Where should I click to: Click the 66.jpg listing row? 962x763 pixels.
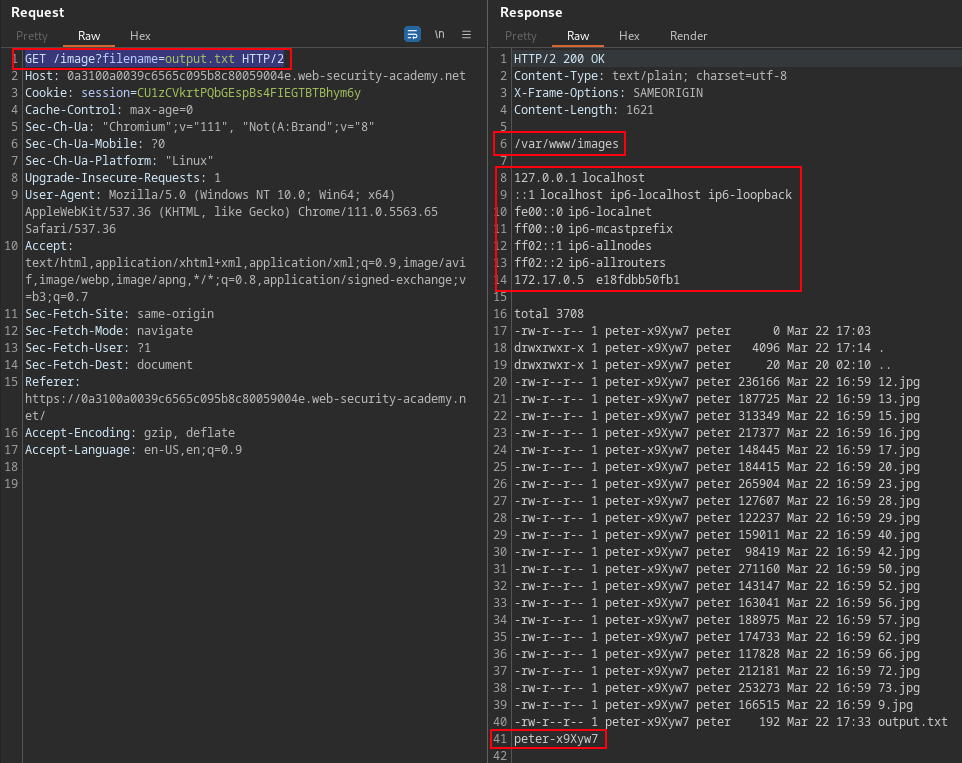(717, 654)
